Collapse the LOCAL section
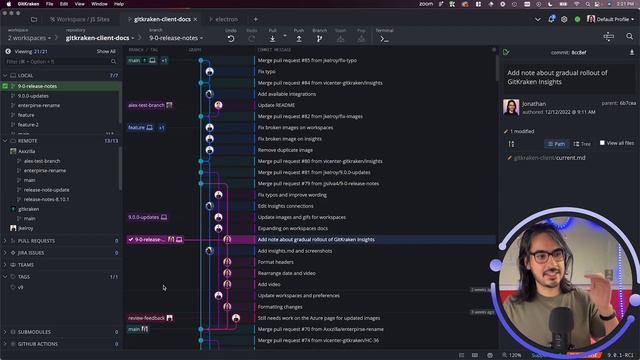Image resolution: width=640 pixels, height=360 pixels. (5, 76)
